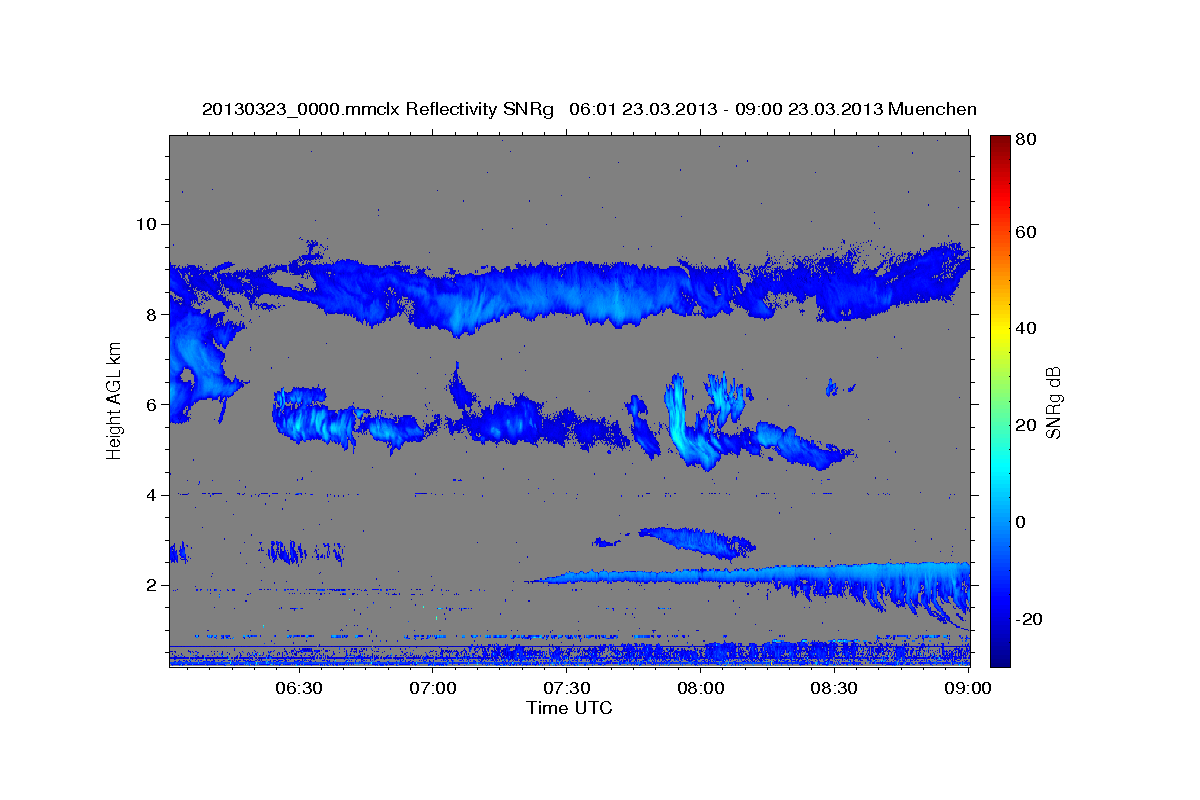
Task: Click the 'SNRg dB' colorbar label
Action: click(x=1053, y=402)
